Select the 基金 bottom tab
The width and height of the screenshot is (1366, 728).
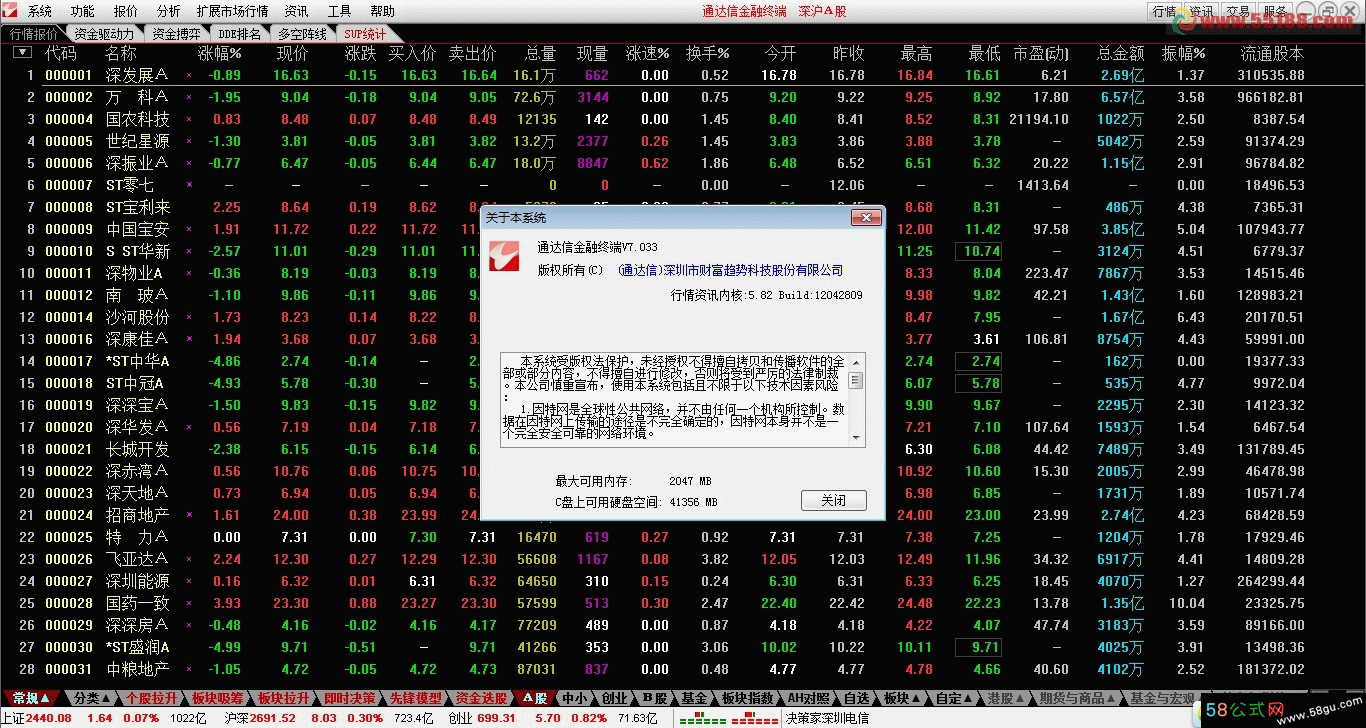pos(695,698)
